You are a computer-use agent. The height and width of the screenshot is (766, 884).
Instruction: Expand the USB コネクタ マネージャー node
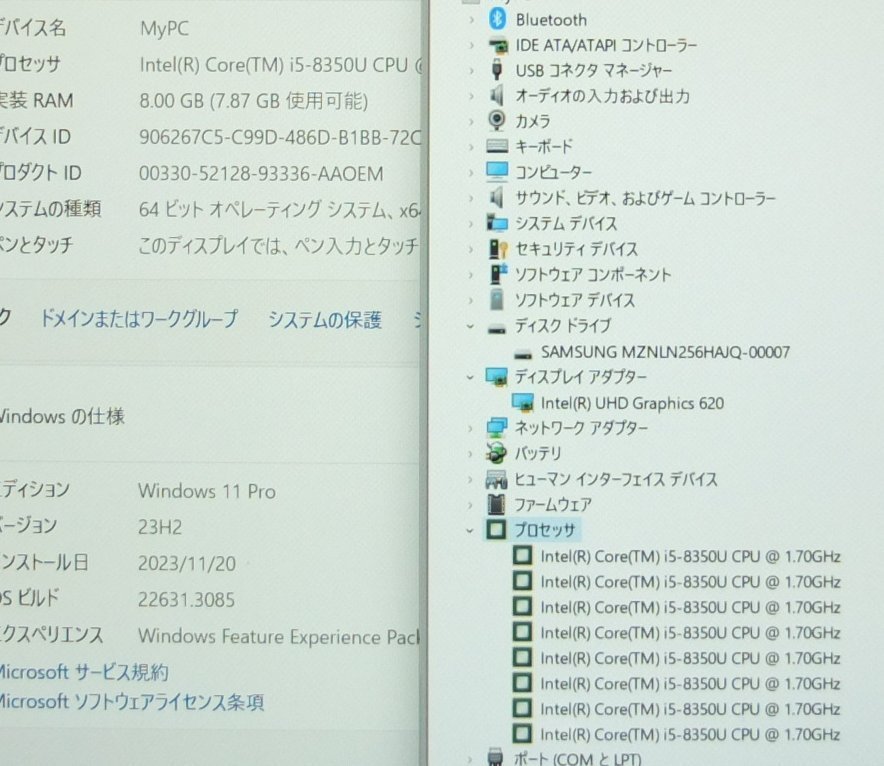coord(471,70)
